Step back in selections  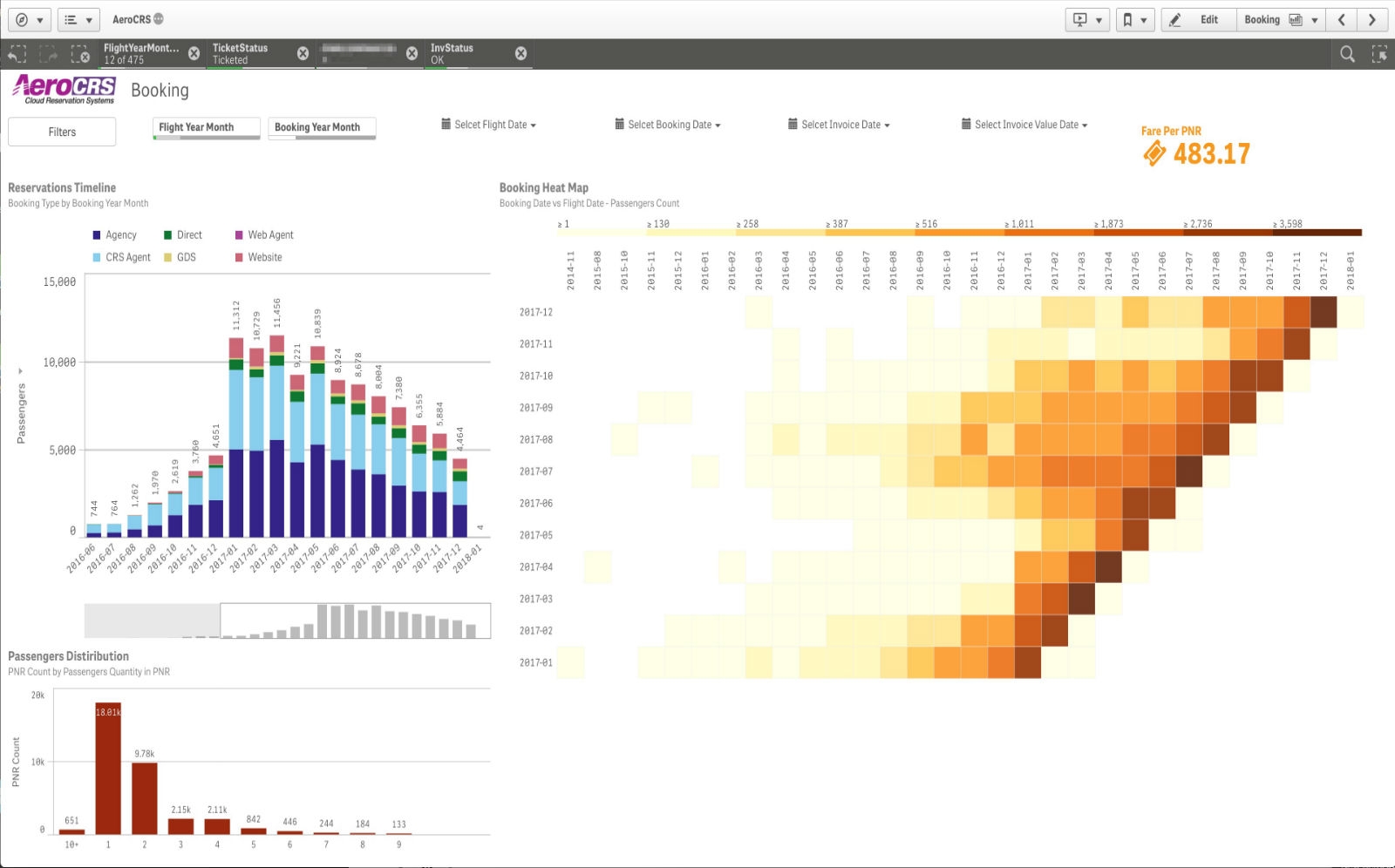17,55
